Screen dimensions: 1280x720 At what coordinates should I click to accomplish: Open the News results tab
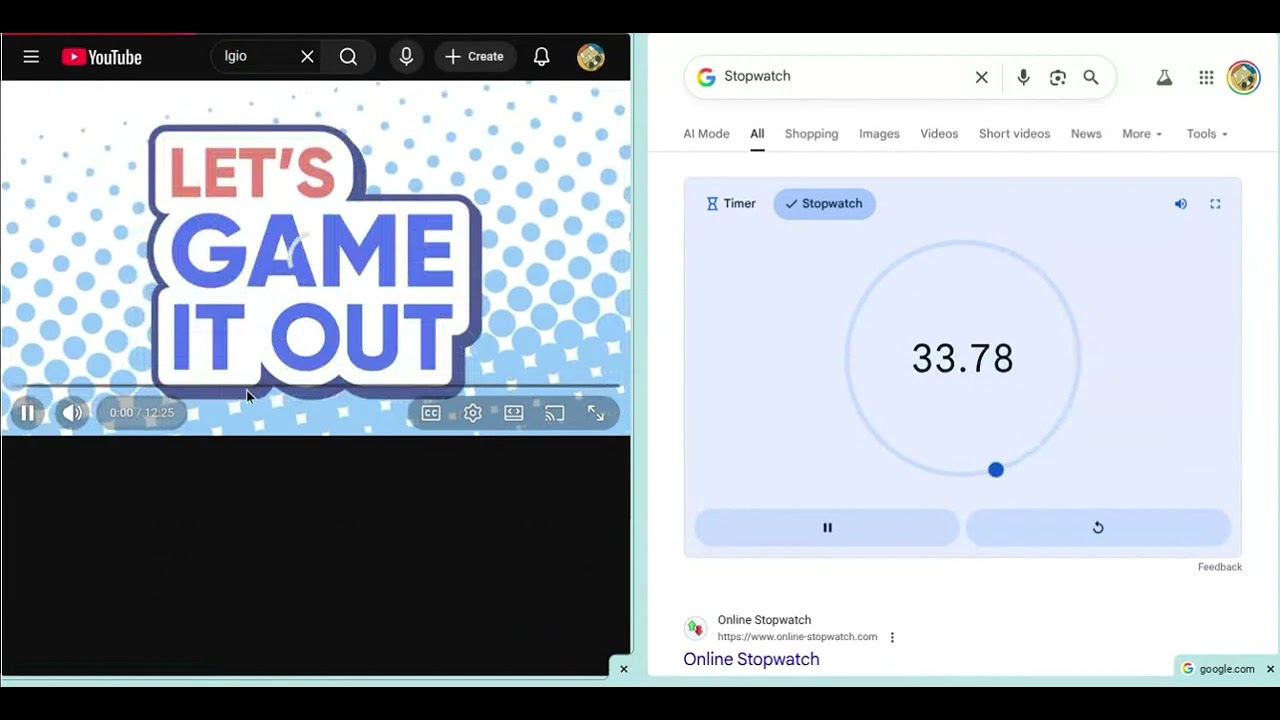(x=1086, y=134)
